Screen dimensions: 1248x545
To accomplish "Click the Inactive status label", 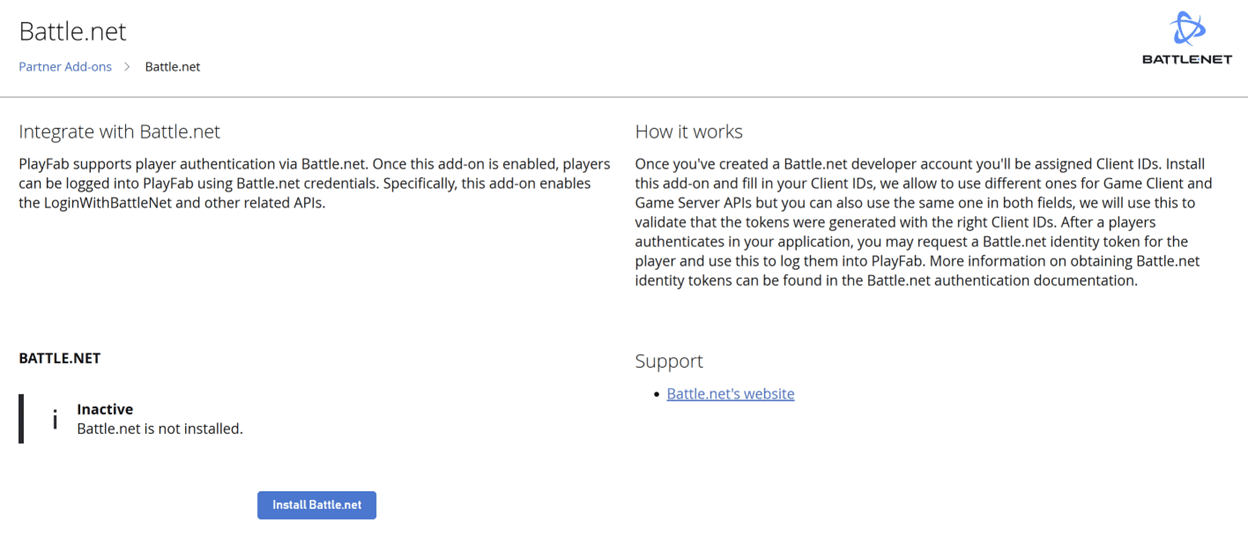I will point(105,409).
